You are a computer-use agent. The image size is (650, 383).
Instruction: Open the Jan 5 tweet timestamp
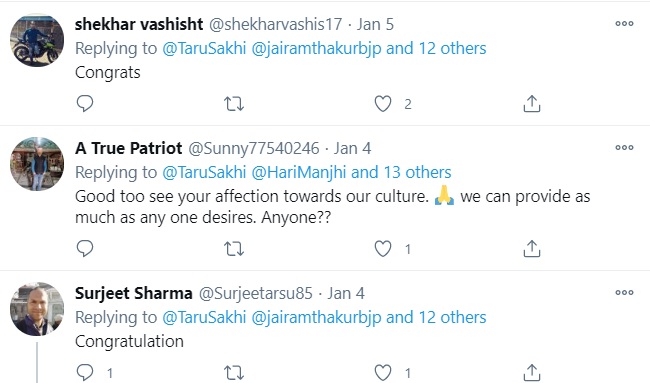point(375,24)
